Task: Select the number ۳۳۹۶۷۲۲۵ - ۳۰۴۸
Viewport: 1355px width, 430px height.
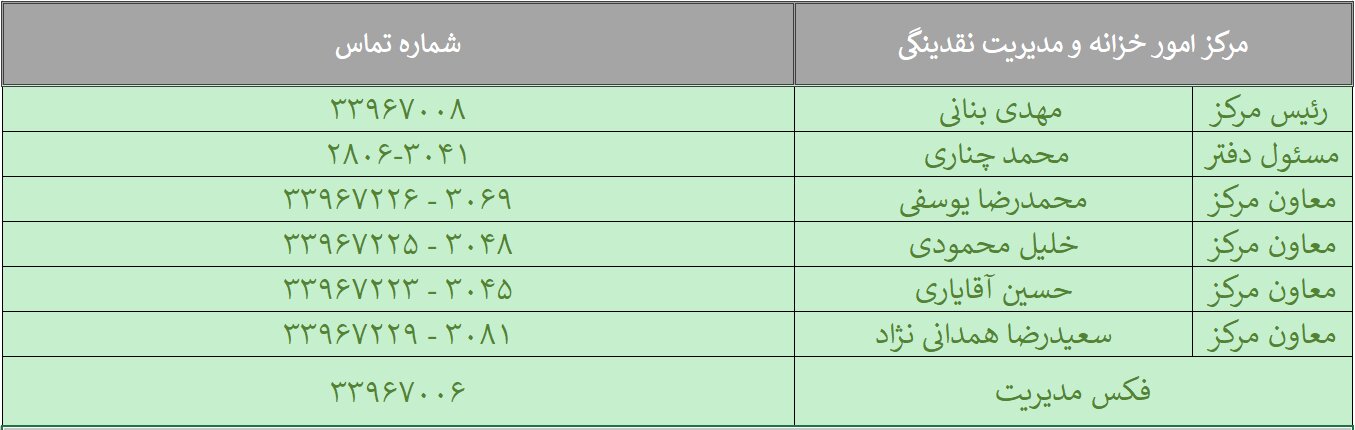Action: click(398, 245)
